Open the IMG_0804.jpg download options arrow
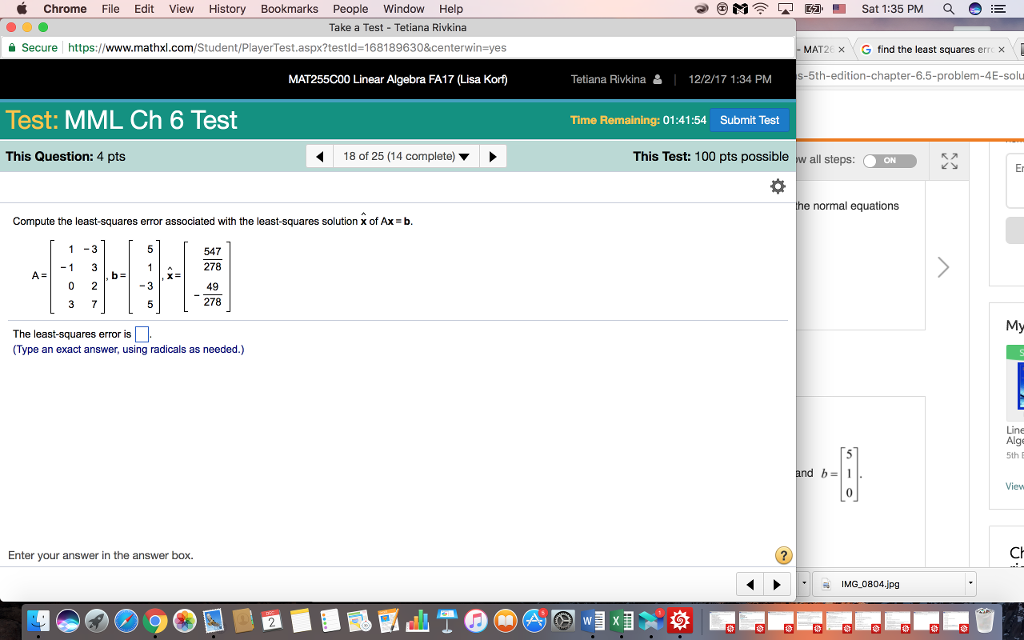 tap(969, 583)
